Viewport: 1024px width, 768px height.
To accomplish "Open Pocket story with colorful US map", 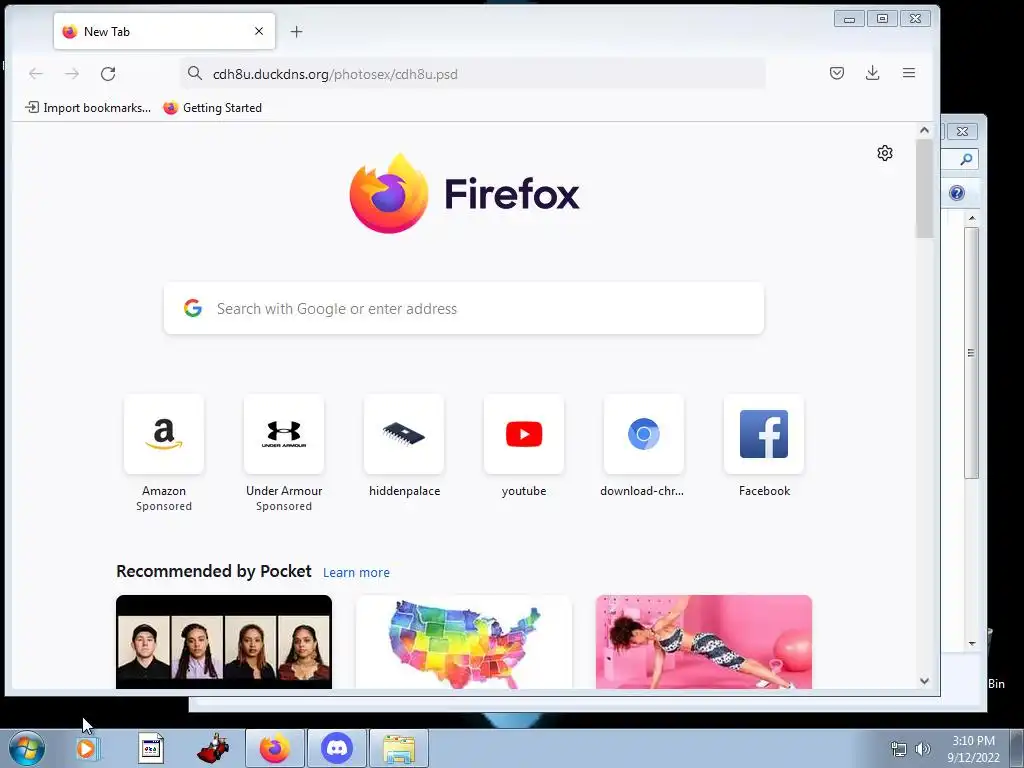I will click(464, 642).
